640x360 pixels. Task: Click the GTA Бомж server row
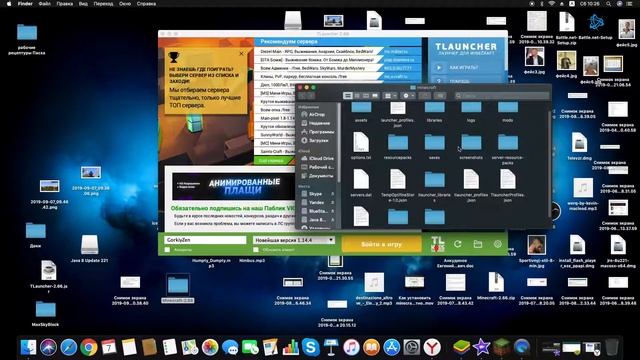338,60
